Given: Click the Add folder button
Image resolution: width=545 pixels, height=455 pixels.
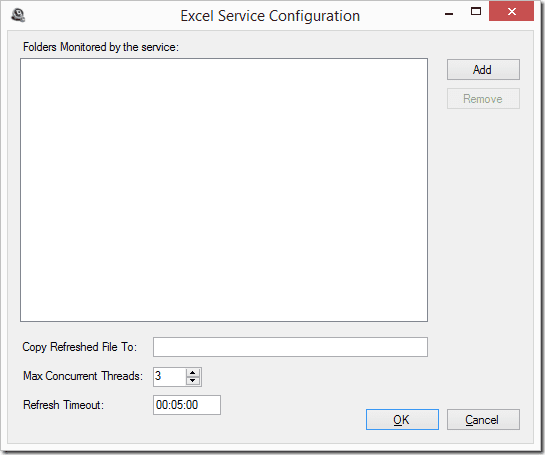Looking at the screenshot, I should pyautogui.click(x=483, y=70).
